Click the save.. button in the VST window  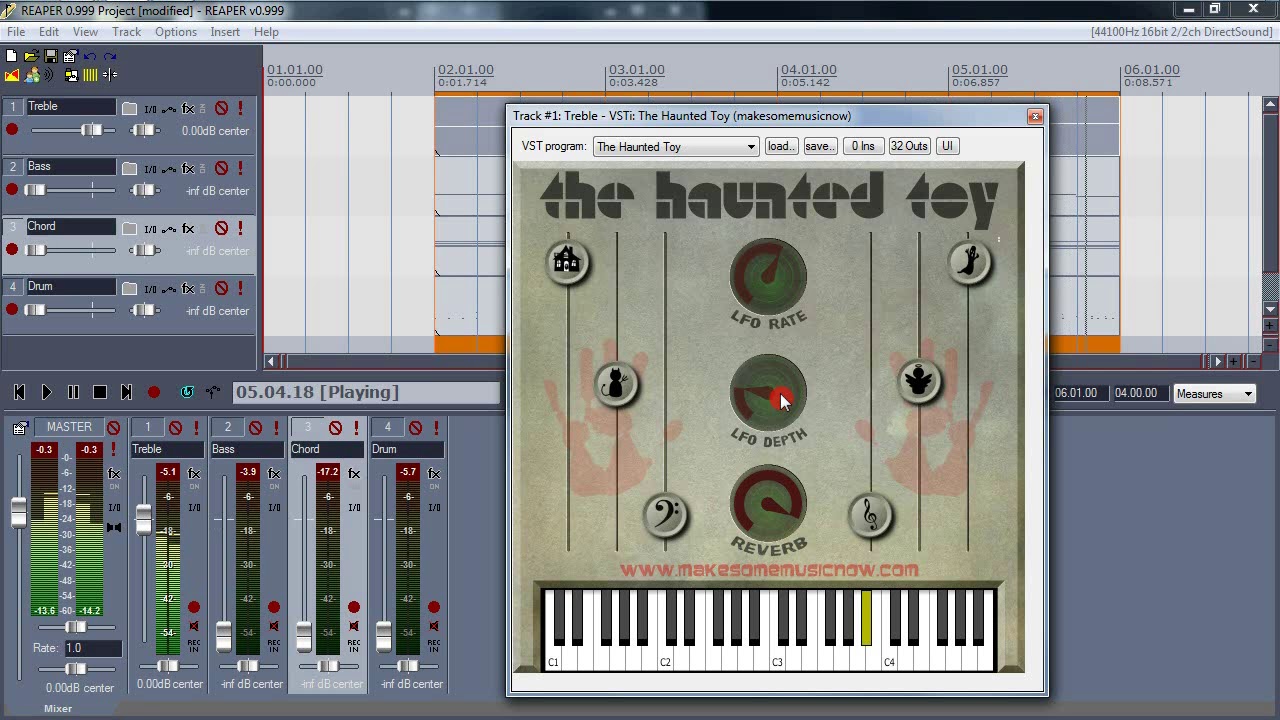coord(818,146)
